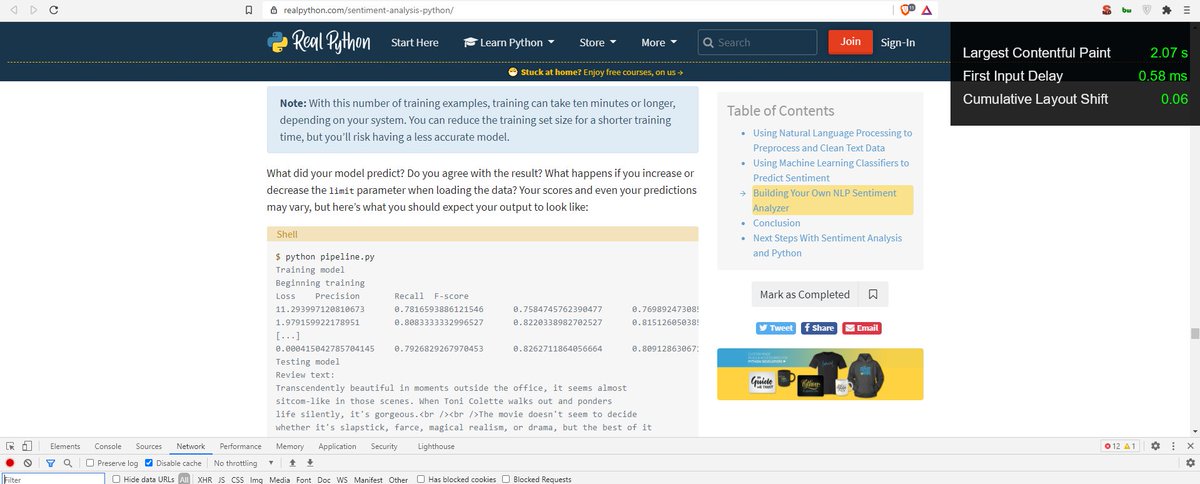This screenshot has height=484, width=1200.
Task: Open the grey shield extension icon
Action: pyautogui.click(x=1146, y=9)
